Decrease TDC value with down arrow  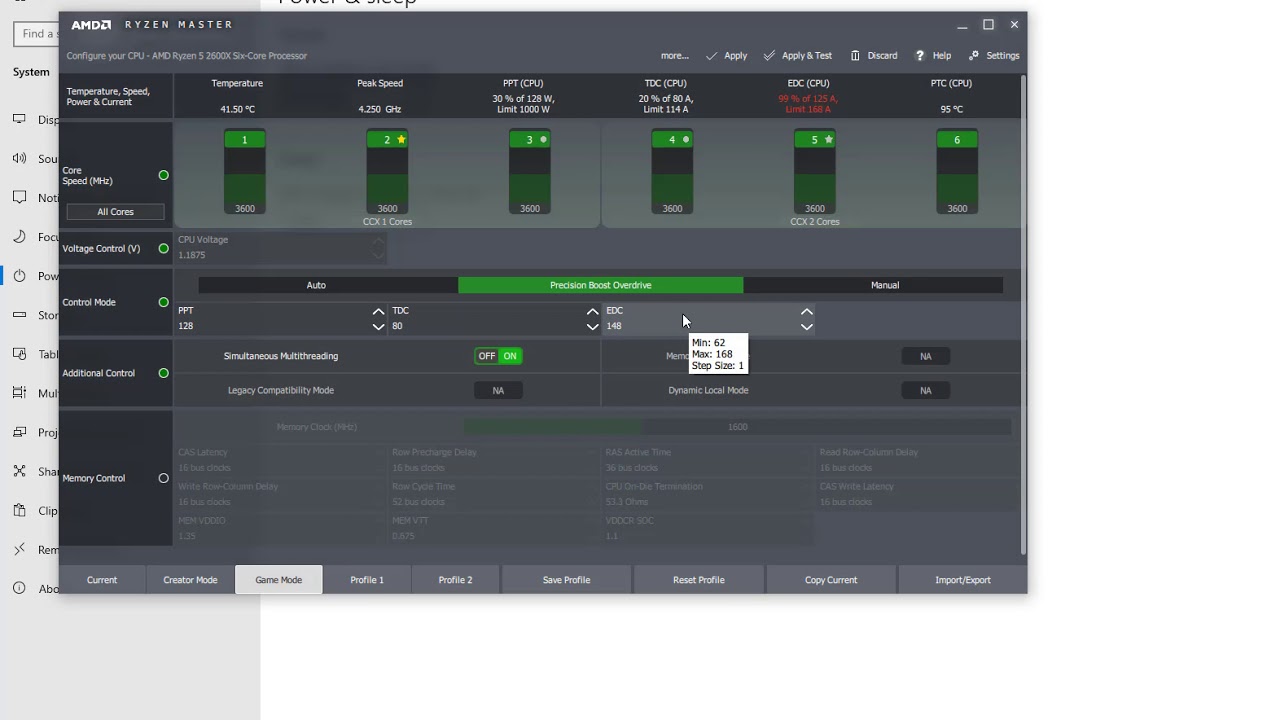[592, 326]
